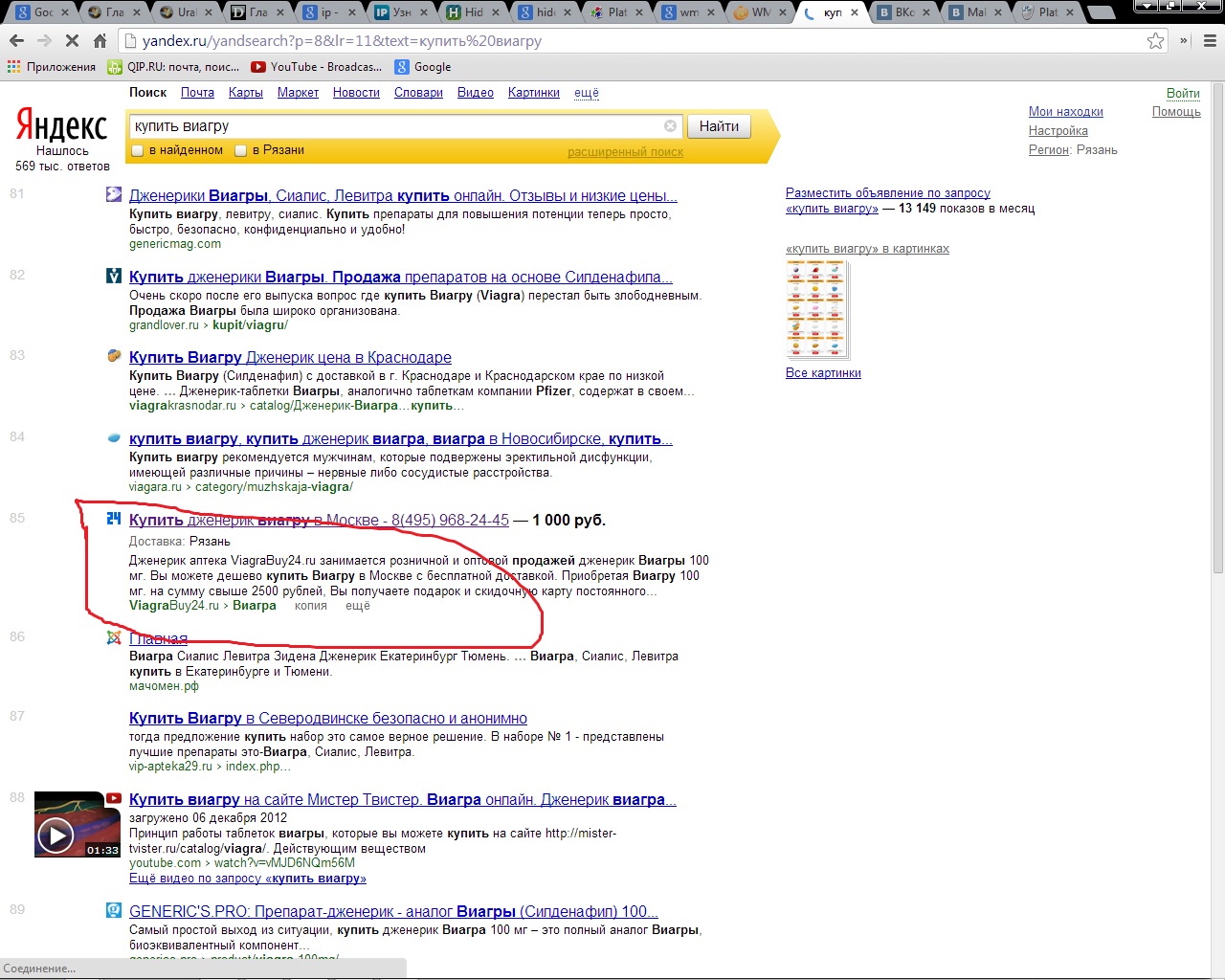Open the Почта service link
Screen dimensions: 1225x980
click(197, 93)
